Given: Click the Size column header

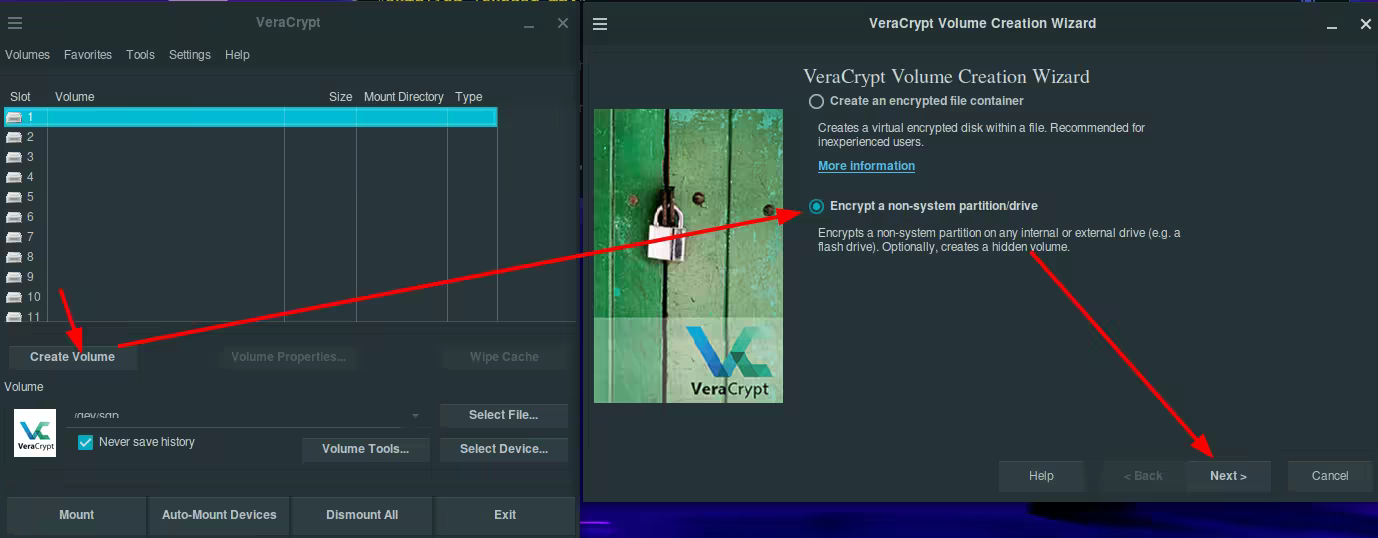Looking at the screenshot, I should tap(340, 97).
